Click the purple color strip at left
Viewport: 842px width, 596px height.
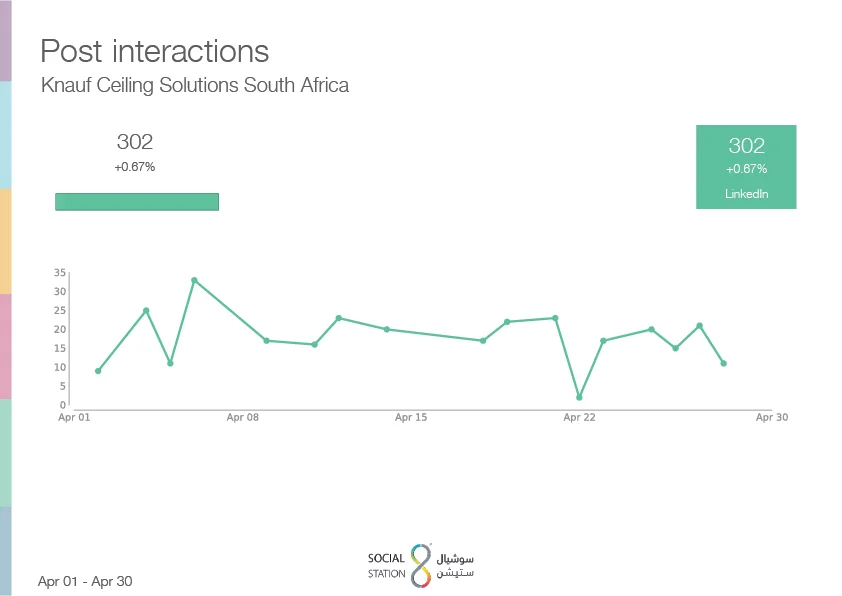5,40
